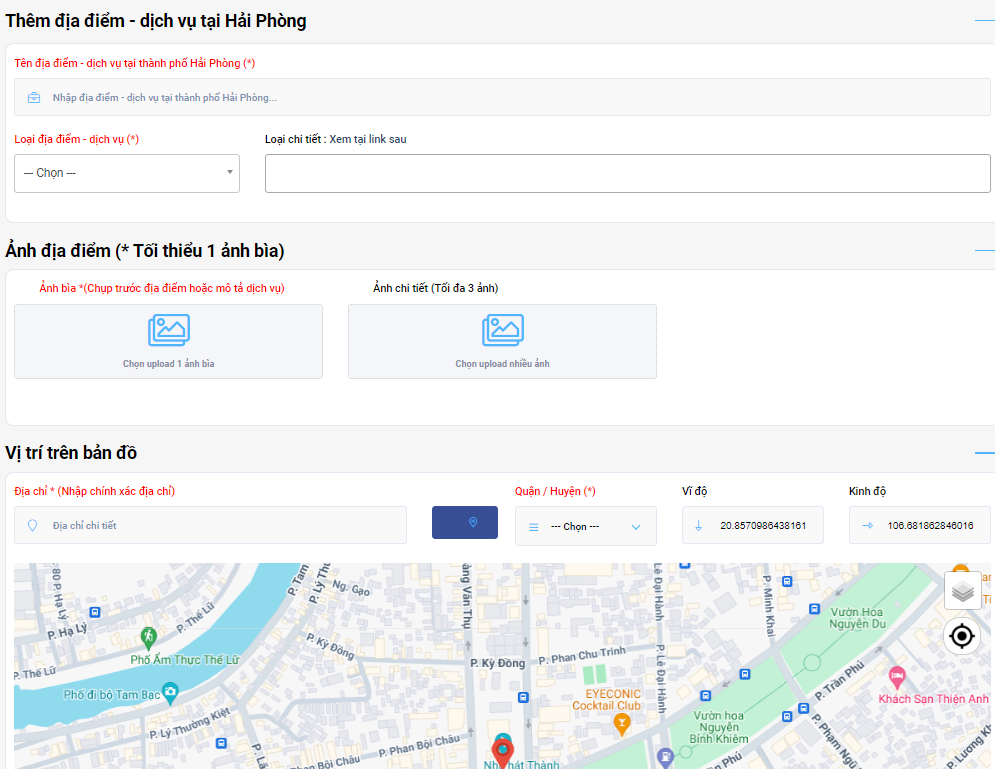Click the Phố Ẩm Thực Thế Lữ map marker
This screenshot has width=995, height=769.
point(148,636)
